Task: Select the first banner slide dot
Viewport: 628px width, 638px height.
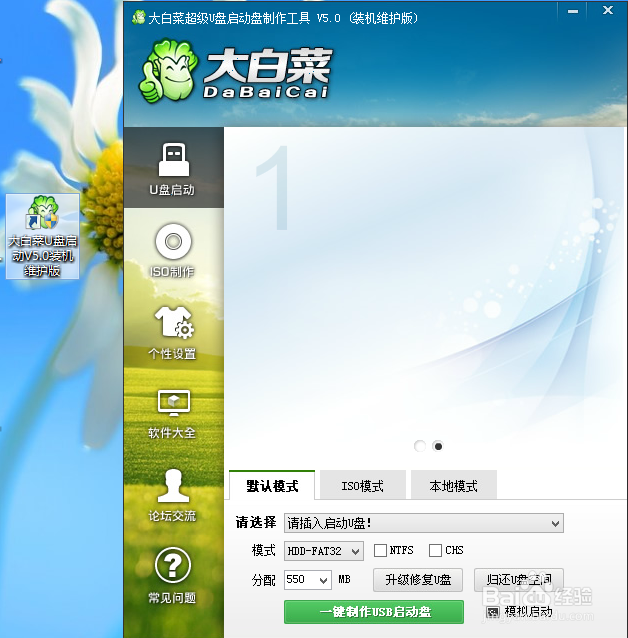Action: [x=420, y=446]
